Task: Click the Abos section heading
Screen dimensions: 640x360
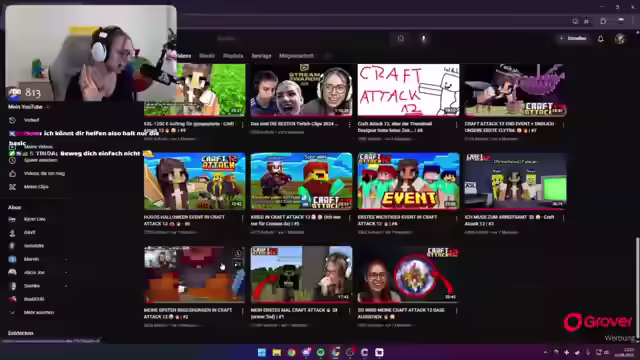Action: (15, 207)
